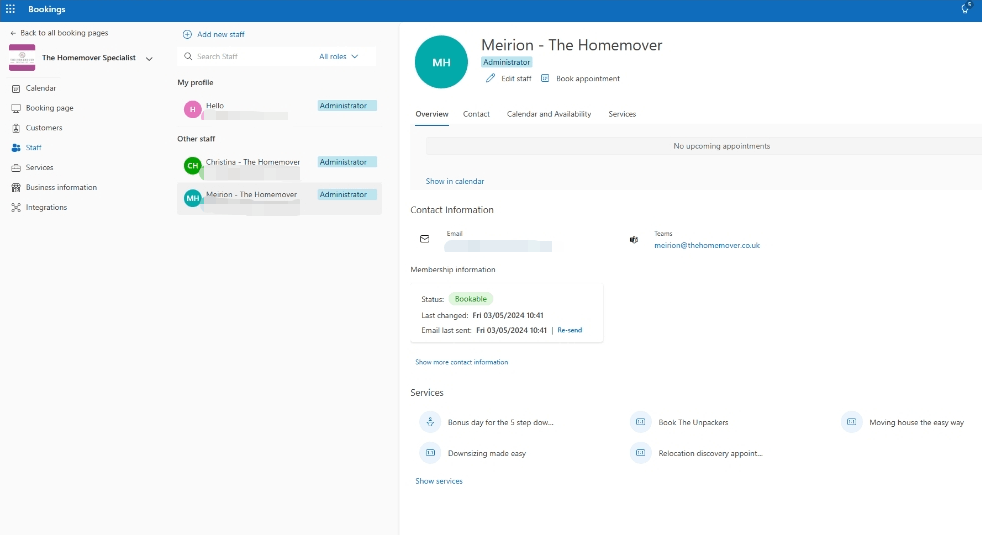Viewport: 982px width, 535px height.
Task: Open the Business information sidebar icon
Action: [16, 187]
